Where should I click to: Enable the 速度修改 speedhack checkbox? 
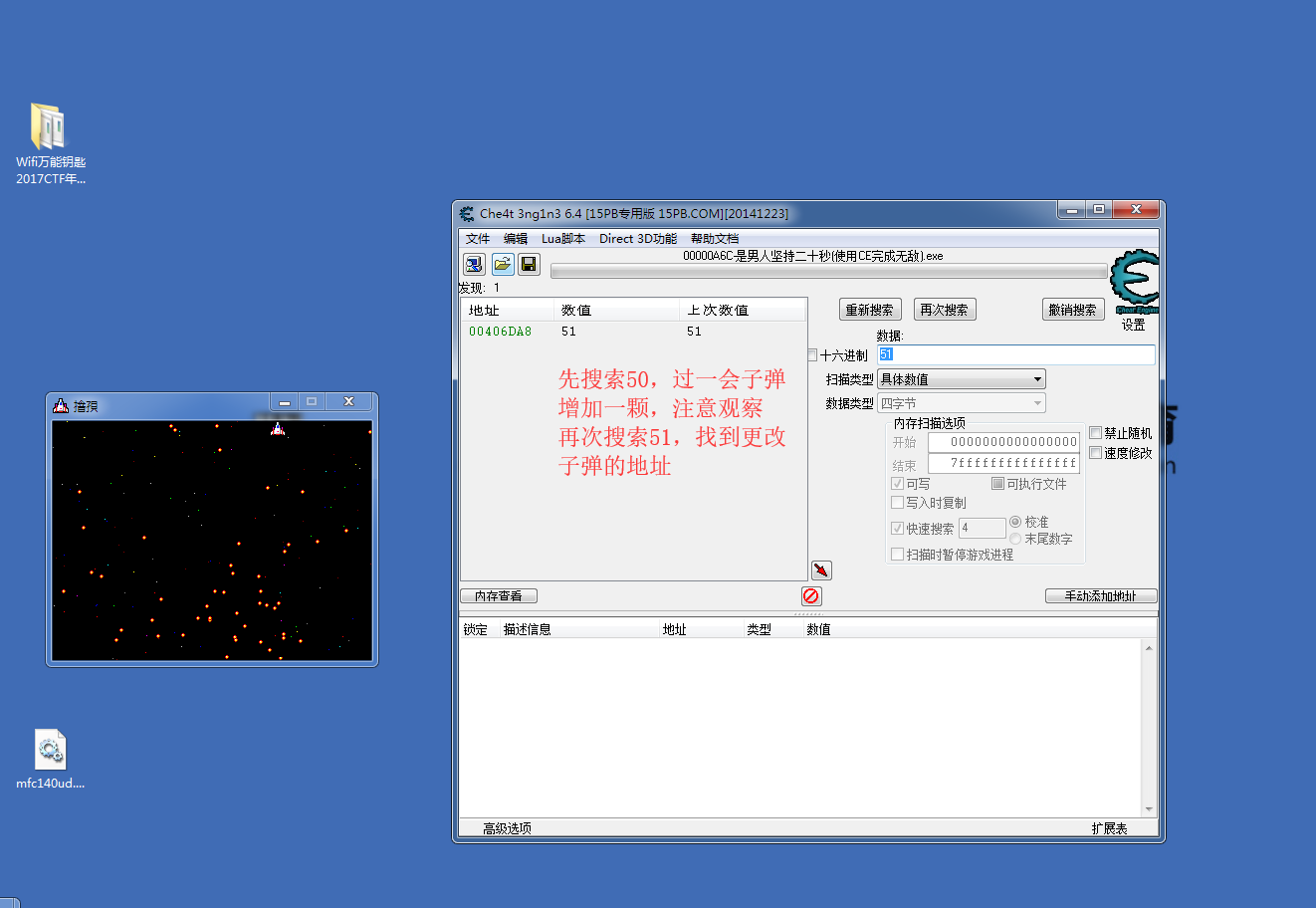pos(1096,453)
